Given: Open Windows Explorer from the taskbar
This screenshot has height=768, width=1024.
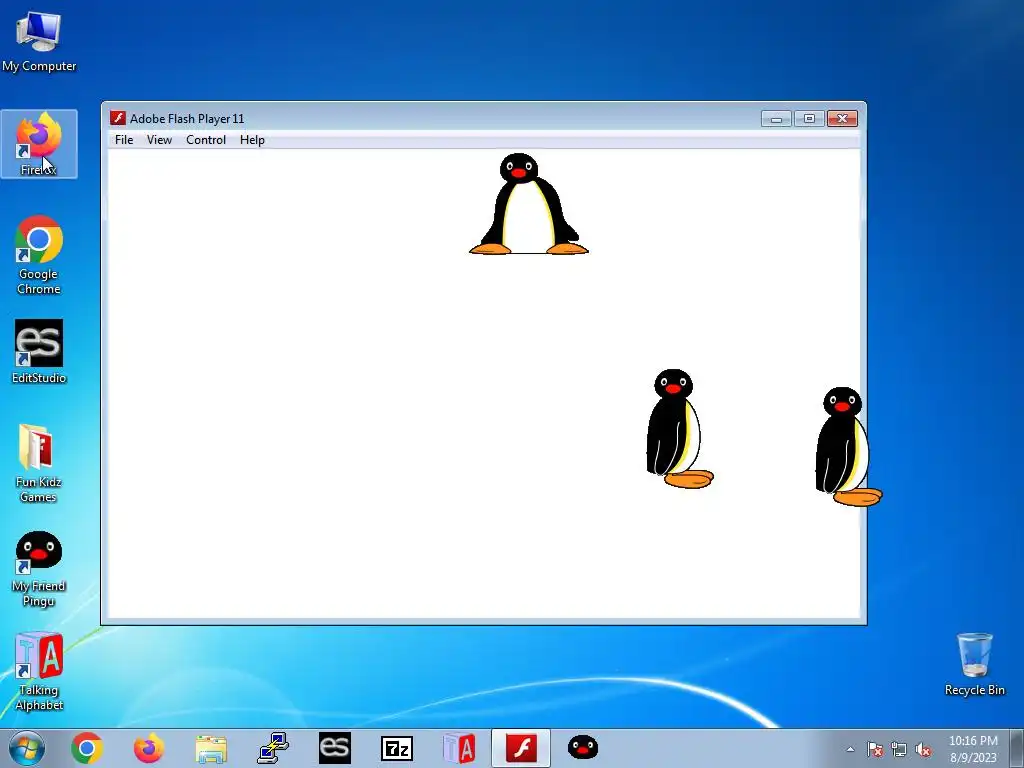Looking at the screenshot, I should pos(211,748).
